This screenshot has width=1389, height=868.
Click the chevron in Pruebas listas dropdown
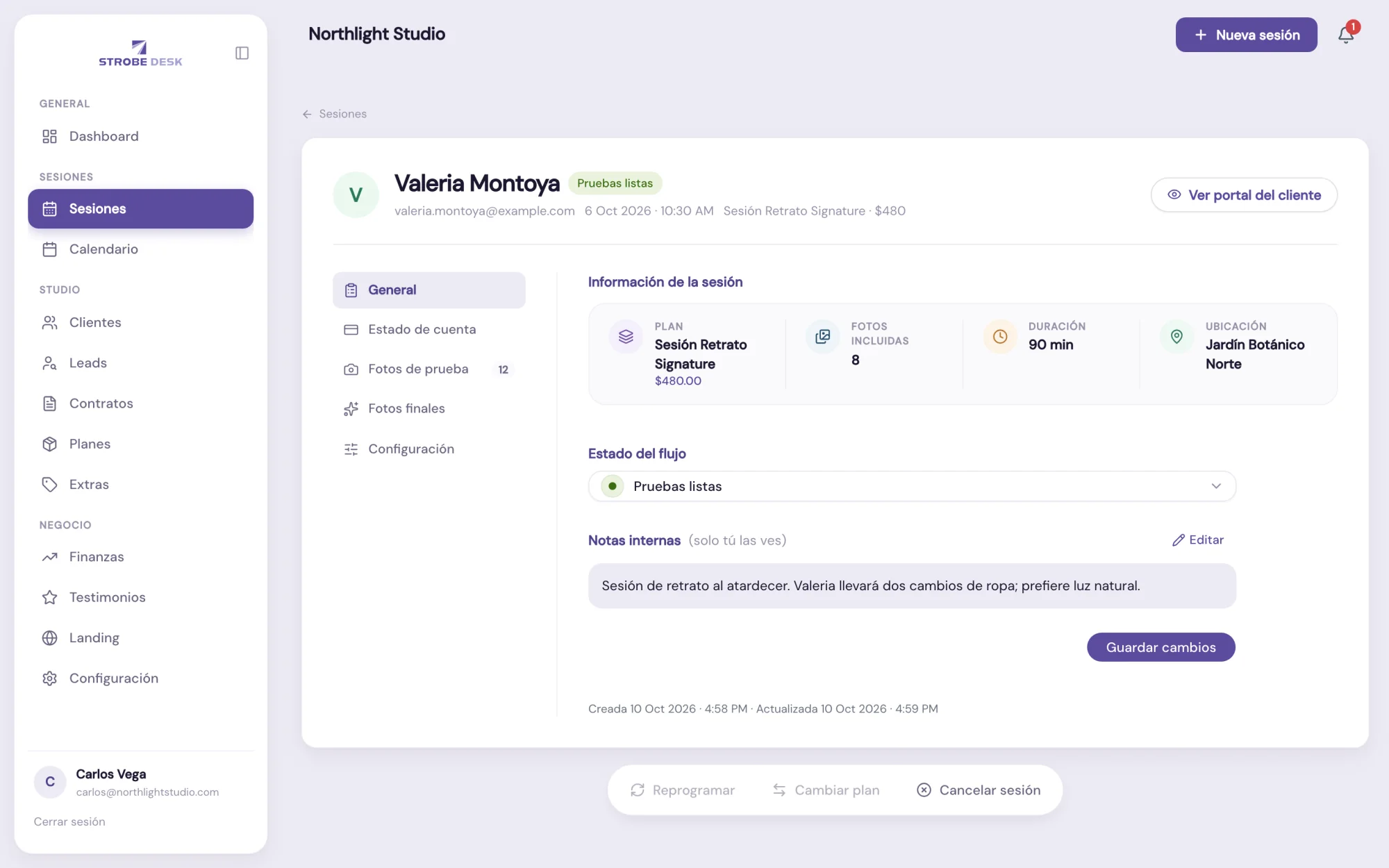pyautogui.click(x=1216, y=486)
